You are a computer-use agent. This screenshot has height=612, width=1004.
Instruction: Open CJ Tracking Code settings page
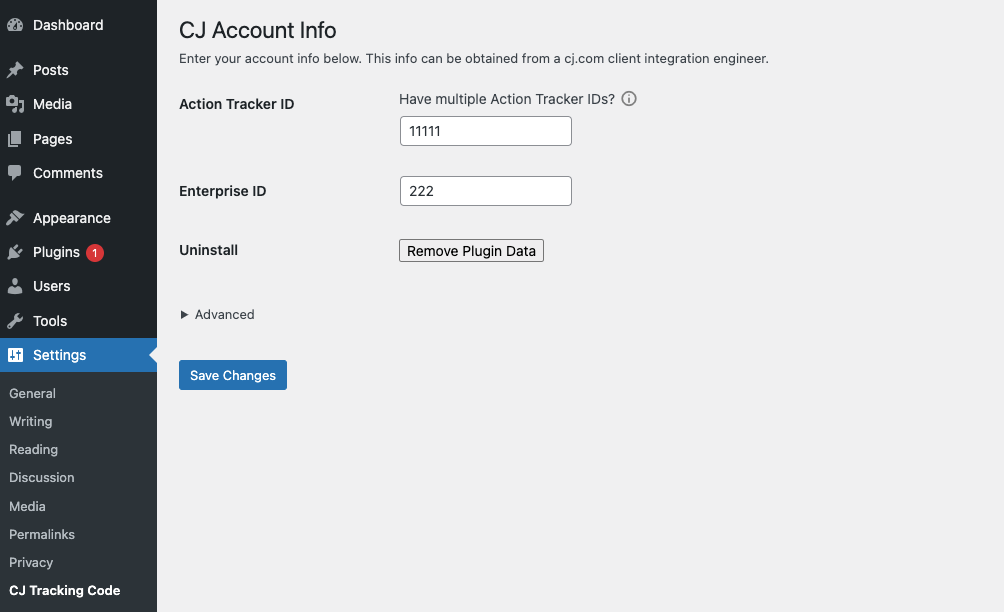(x=65, y=591)
